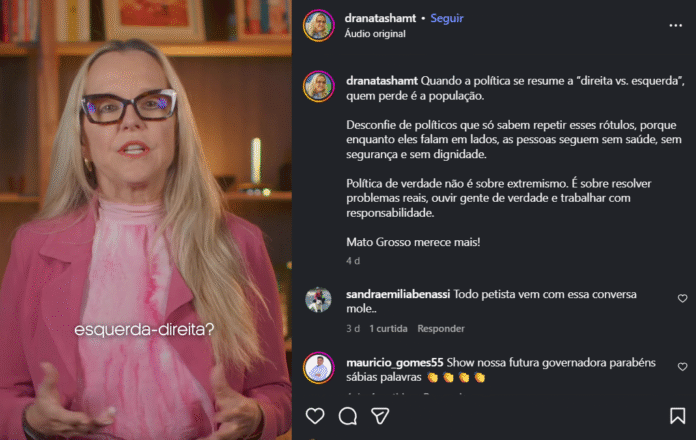Screen dimensions: 696x440
Task: Like mauricio_gomes55's comment
Action: 683,367
